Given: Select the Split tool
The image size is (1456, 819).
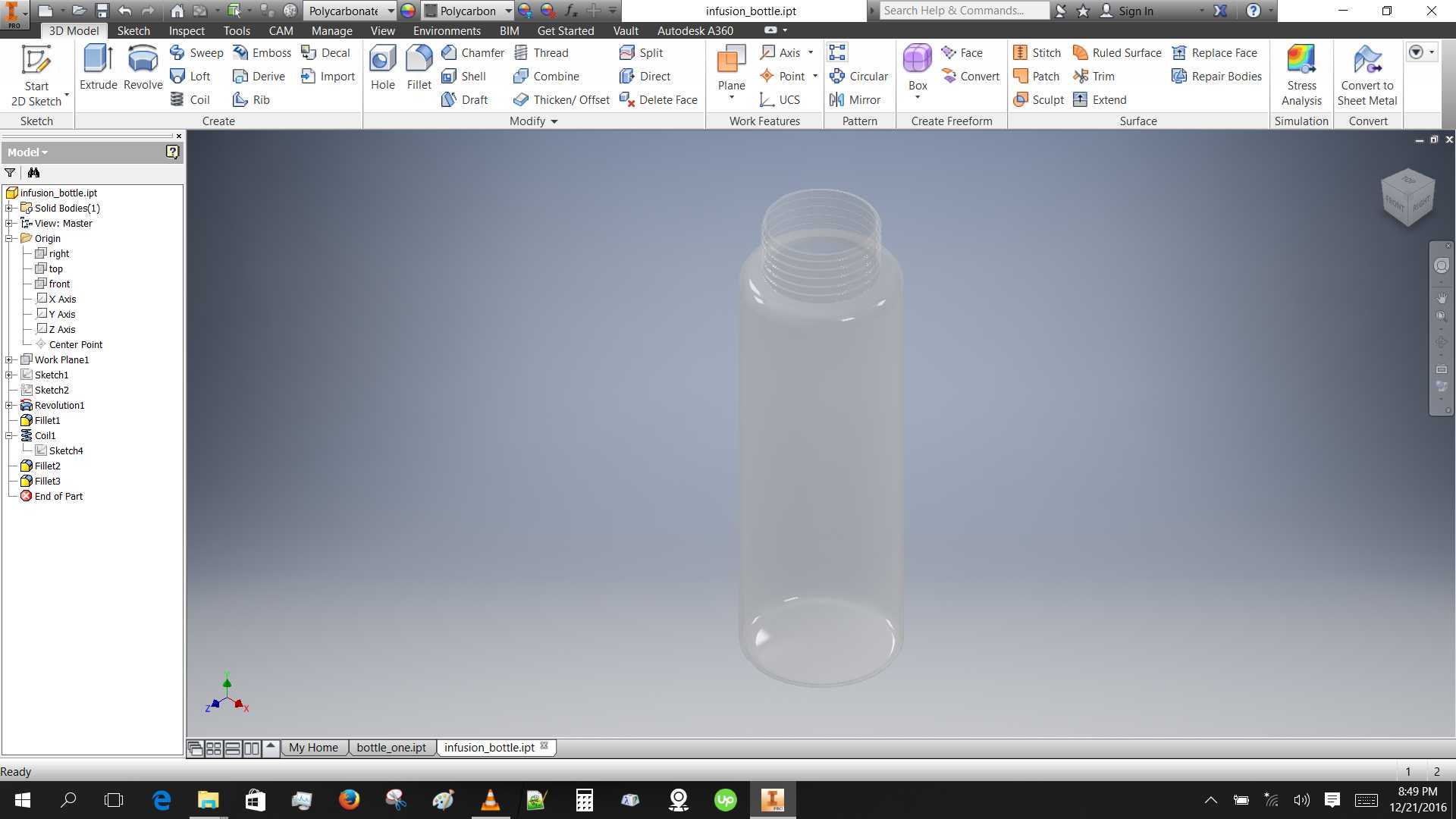Looking at the screenshot, I should click(x=642, y=52).
